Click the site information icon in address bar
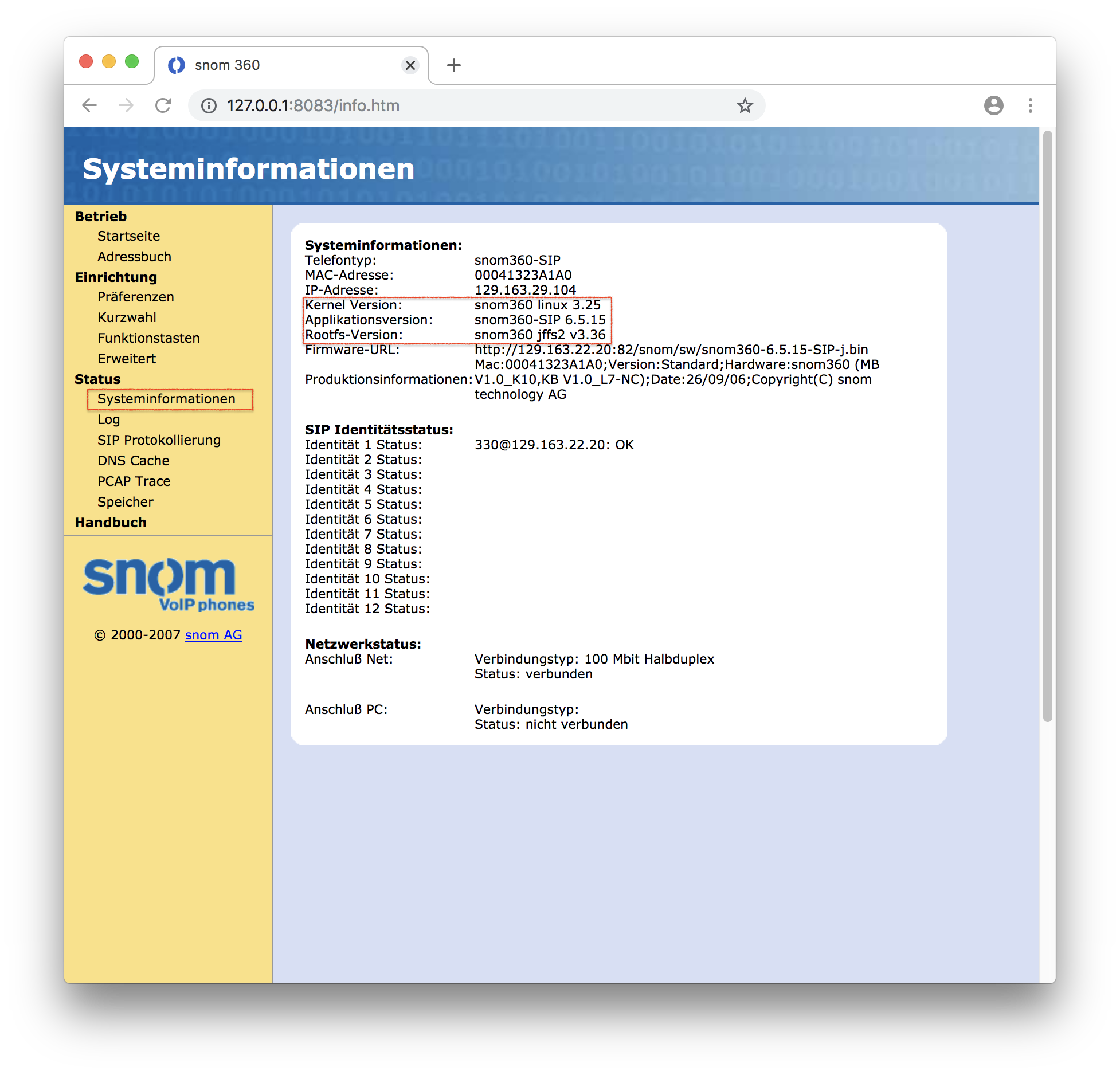 tap(208, 105)
